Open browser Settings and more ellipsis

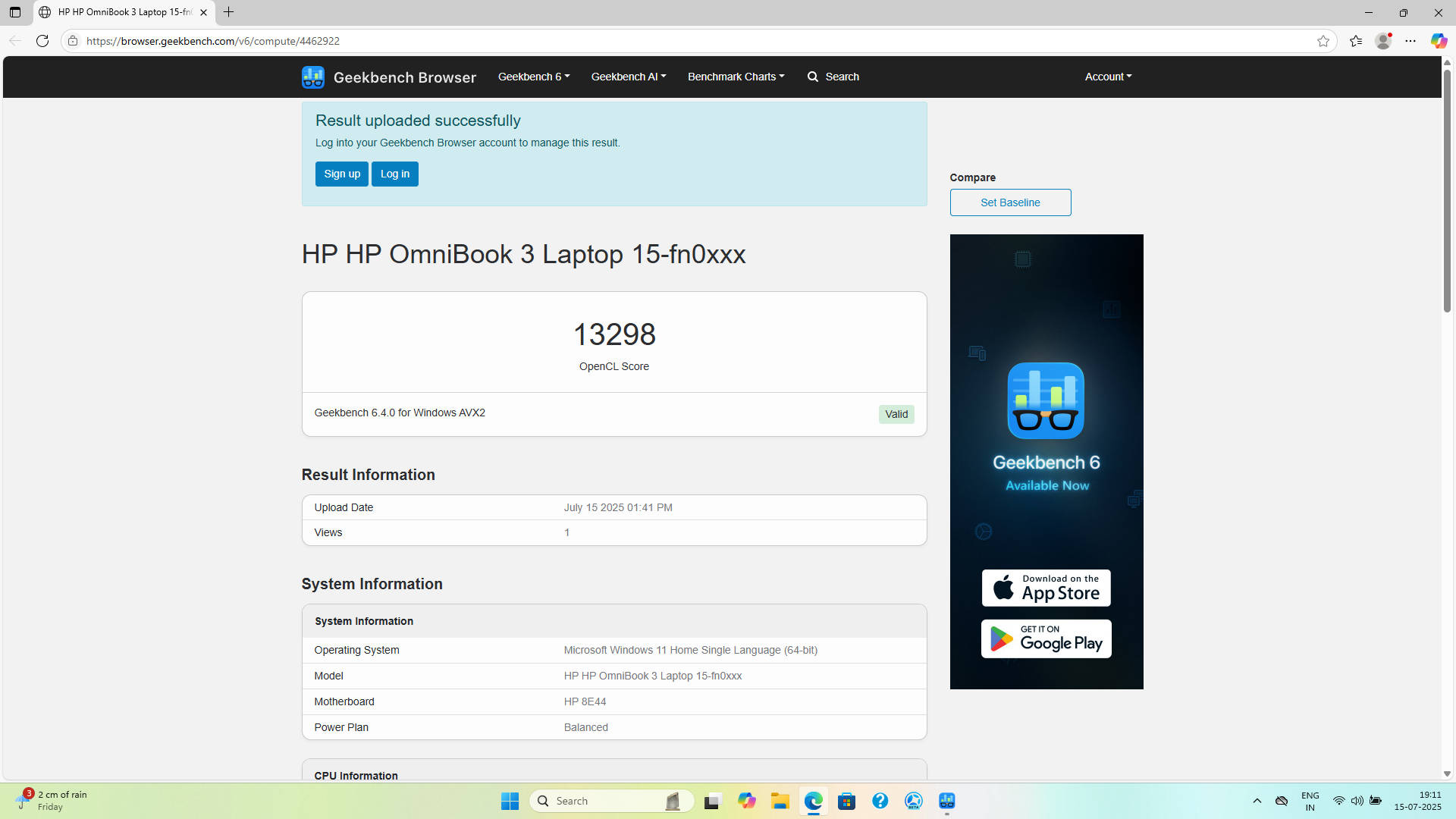pyautogui.click(x=1410, y=41)
